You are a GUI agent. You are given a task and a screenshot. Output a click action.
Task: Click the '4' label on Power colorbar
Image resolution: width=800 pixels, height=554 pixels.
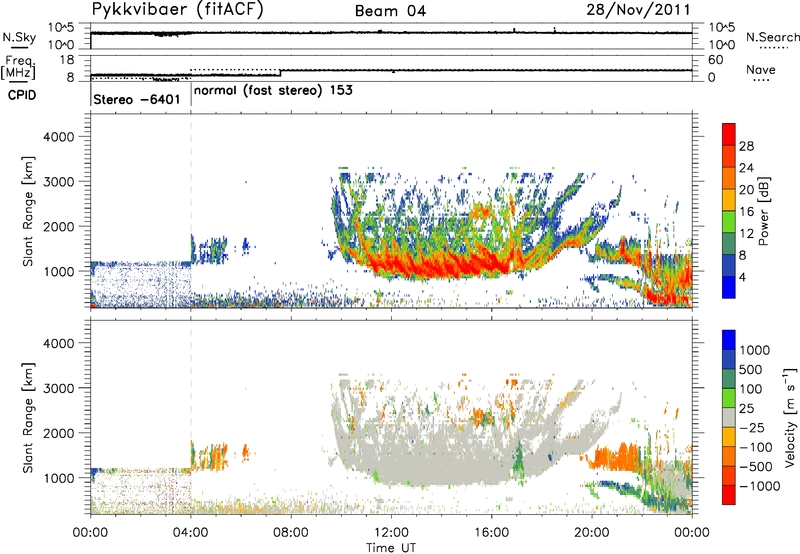(742, 278)
